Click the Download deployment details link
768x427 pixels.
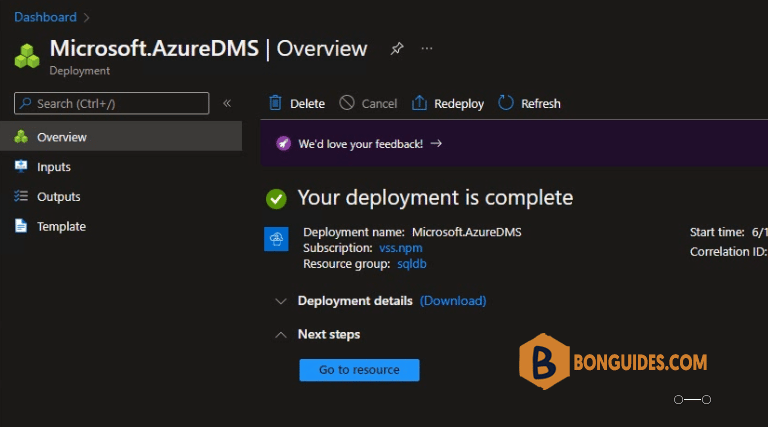[x=453, y=301]
